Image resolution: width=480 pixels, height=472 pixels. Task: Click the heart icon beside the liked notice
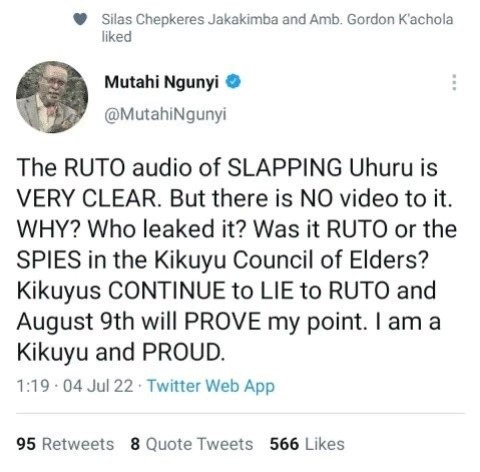80,19
